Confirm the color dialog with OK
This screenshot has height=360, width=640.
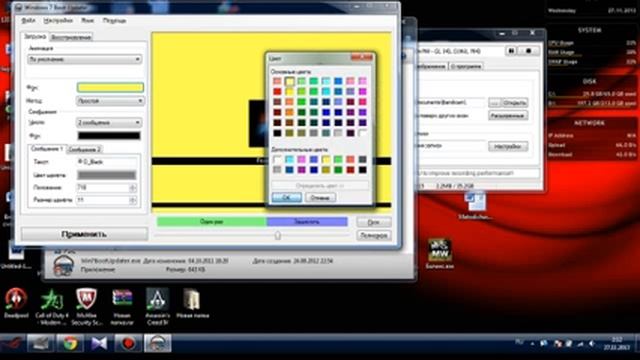287,198
